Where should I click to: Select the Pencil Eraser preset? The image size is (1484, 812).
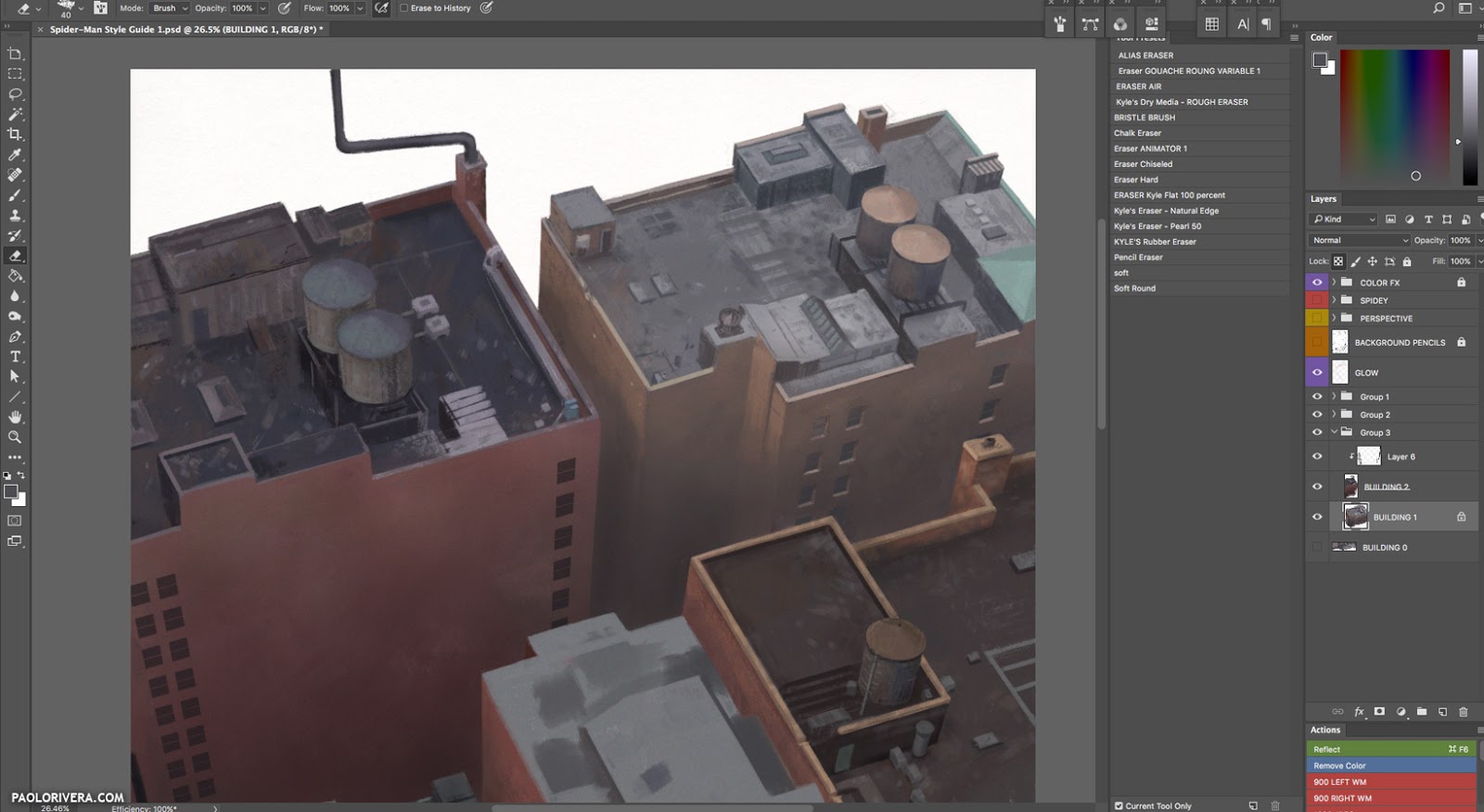click(x=1201, y=258)
